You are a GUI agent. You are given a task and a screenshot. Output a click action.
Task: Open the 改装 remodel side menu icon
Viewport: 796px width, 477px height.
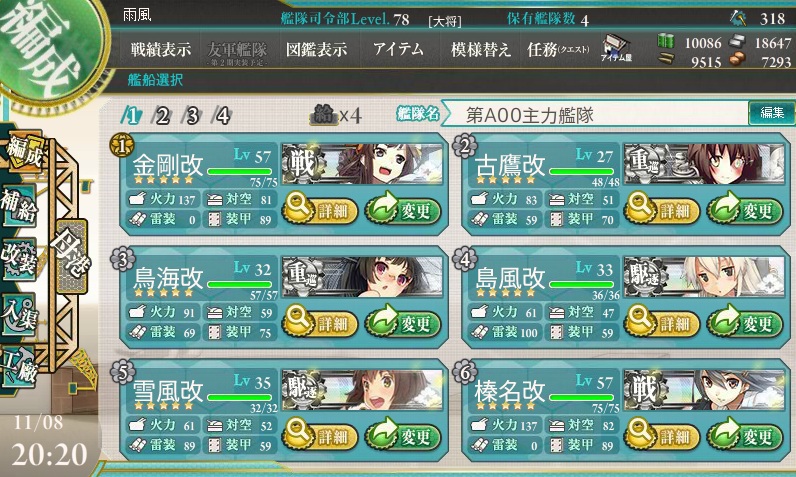(x=19, y=258)
